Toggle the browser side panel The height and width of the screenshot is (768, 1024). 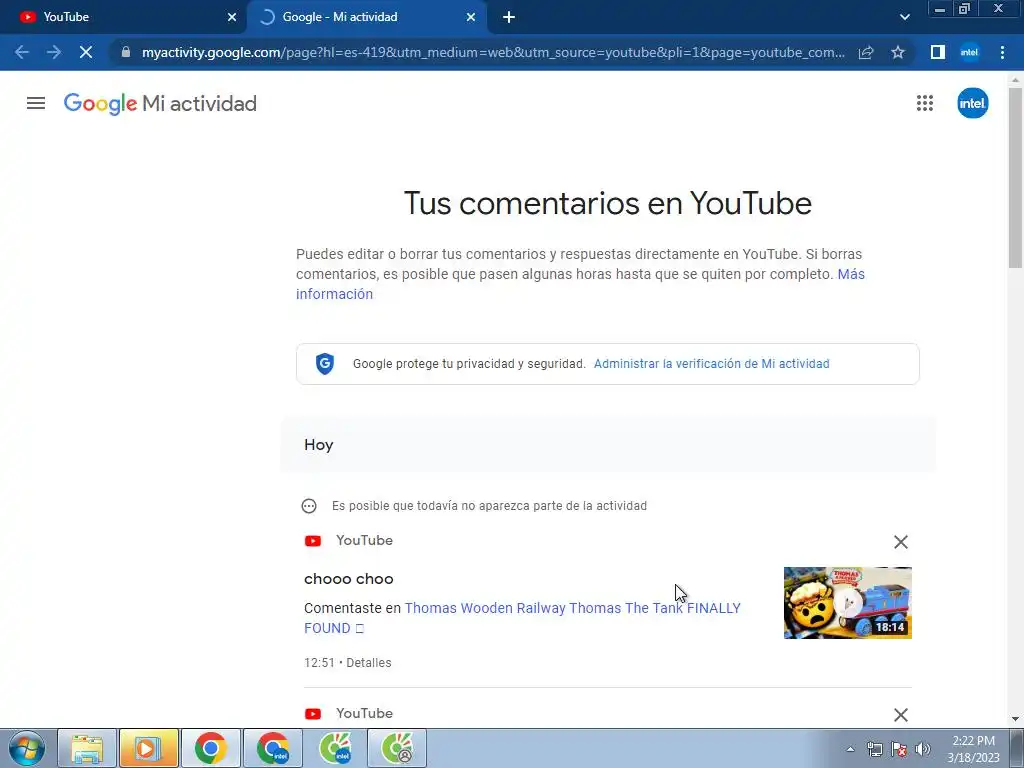[x=938, y=52]
